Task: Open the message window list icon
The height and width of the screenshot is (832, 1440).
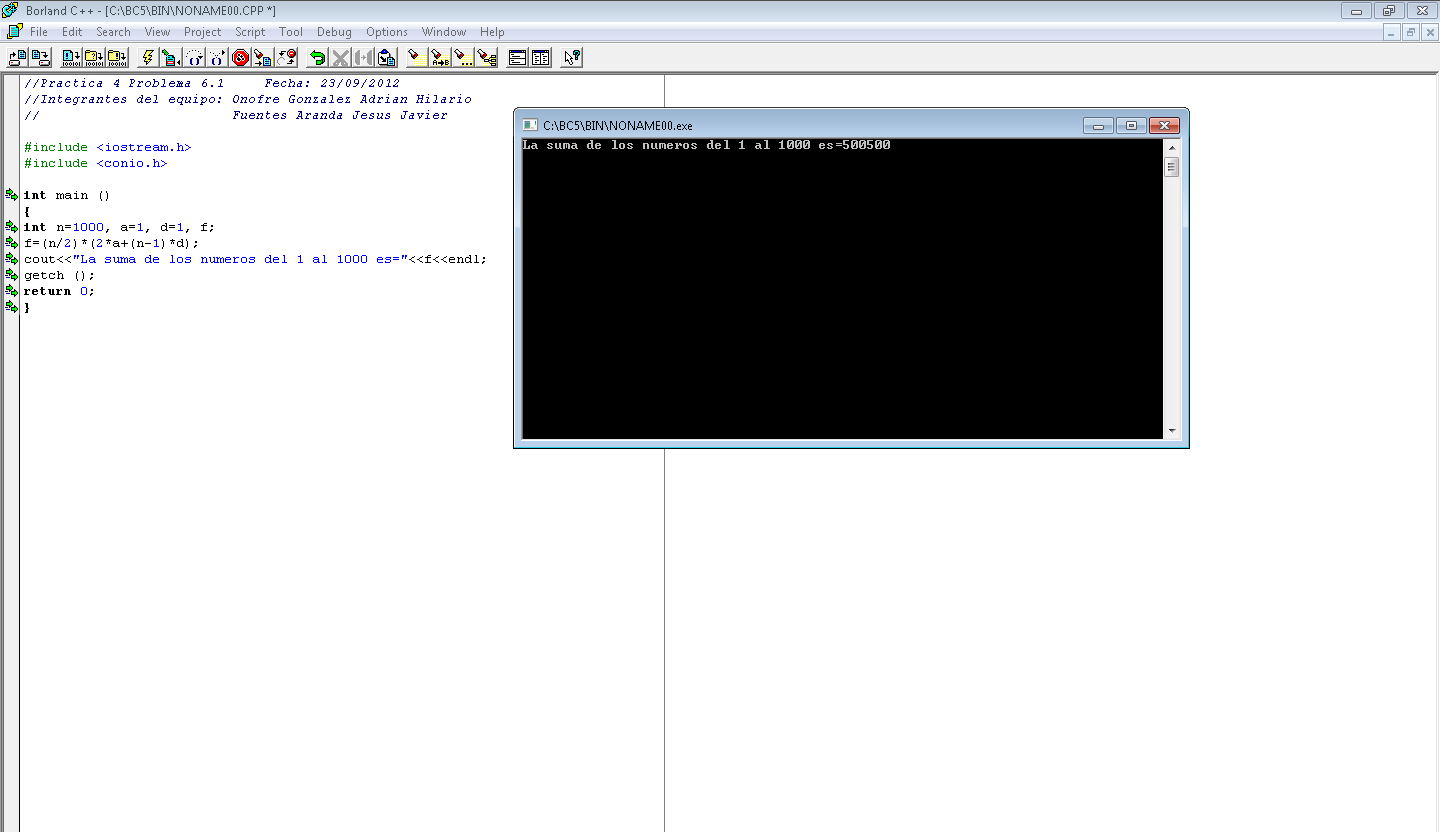Action: [x=517, y=57]
